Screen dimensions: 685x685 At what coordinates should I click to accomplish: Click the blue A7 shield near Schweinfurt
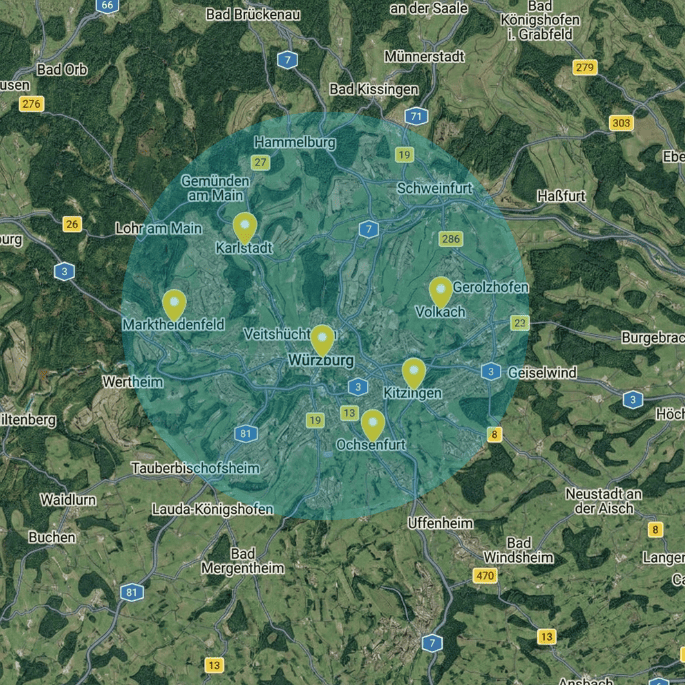pyautogui.click(x=369, y=229)
